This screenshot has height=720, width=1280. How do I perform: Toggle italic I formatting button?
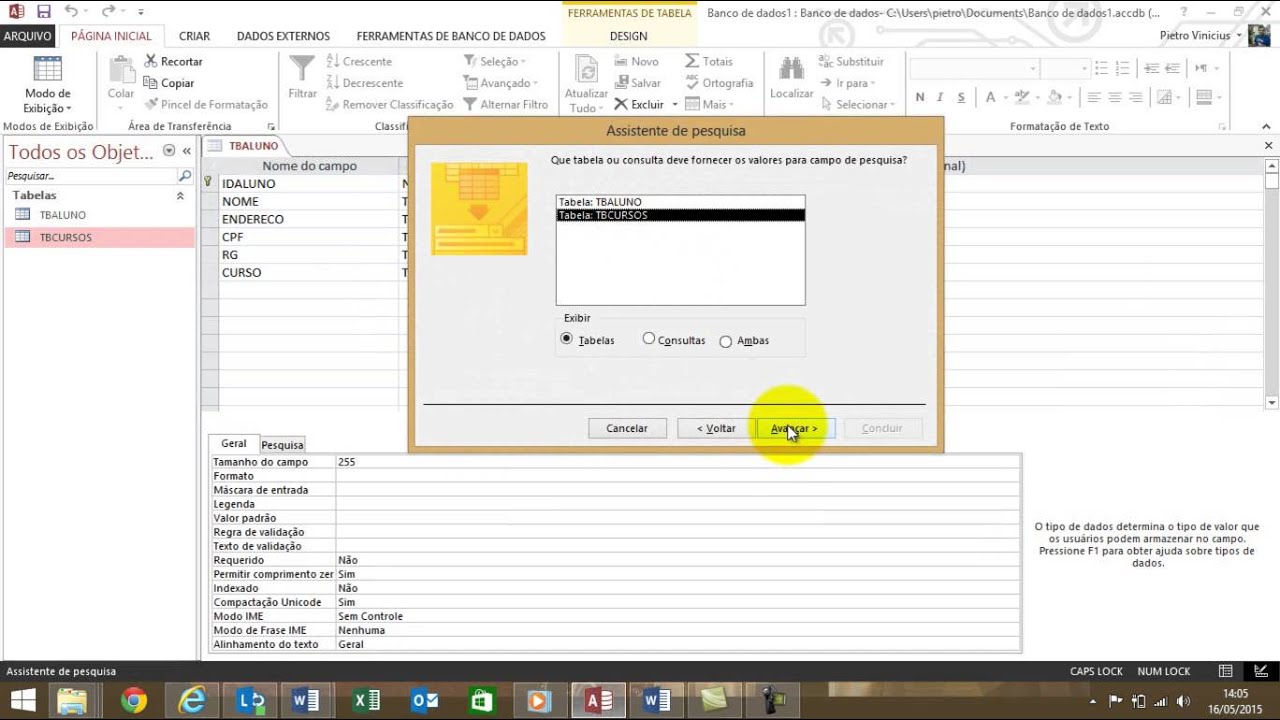[941, 98]
